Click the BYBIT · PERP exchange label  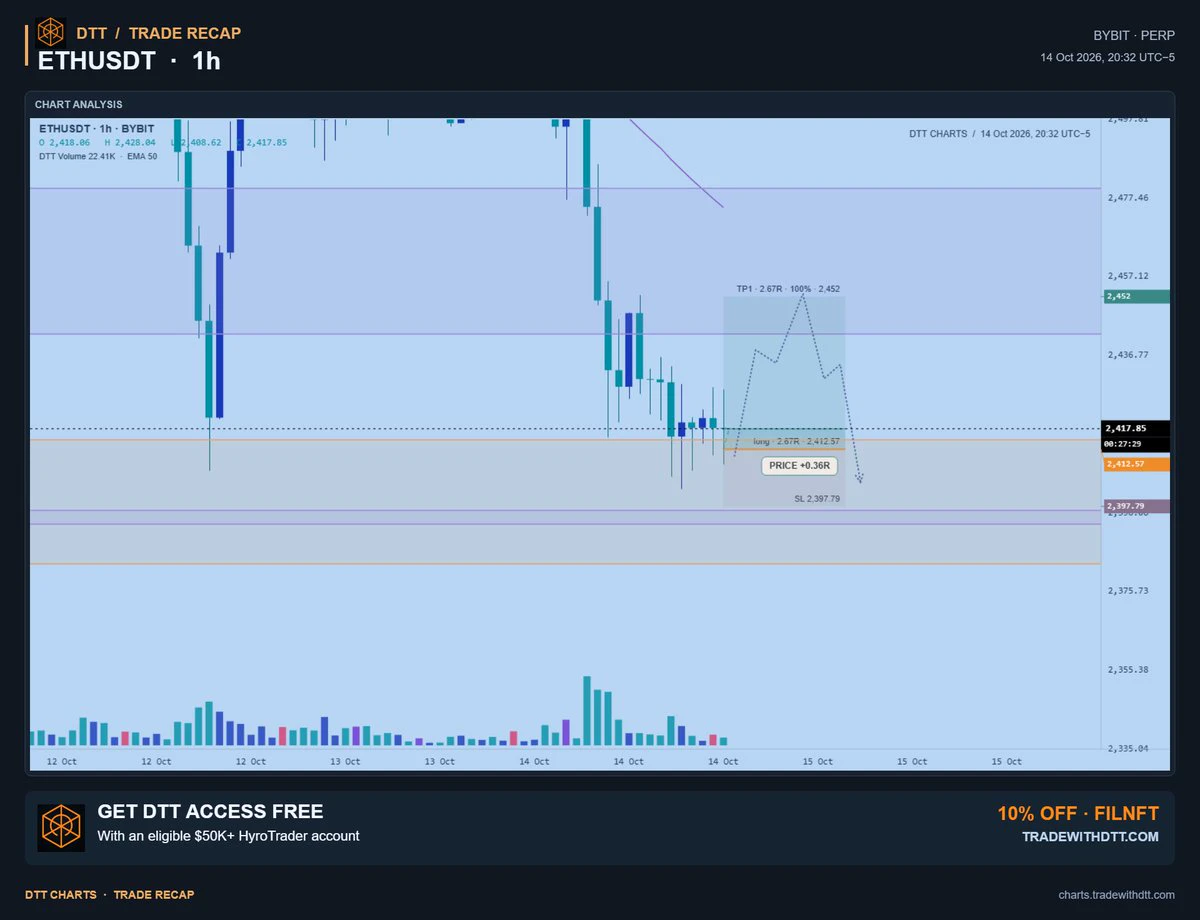click(1134, 35)
